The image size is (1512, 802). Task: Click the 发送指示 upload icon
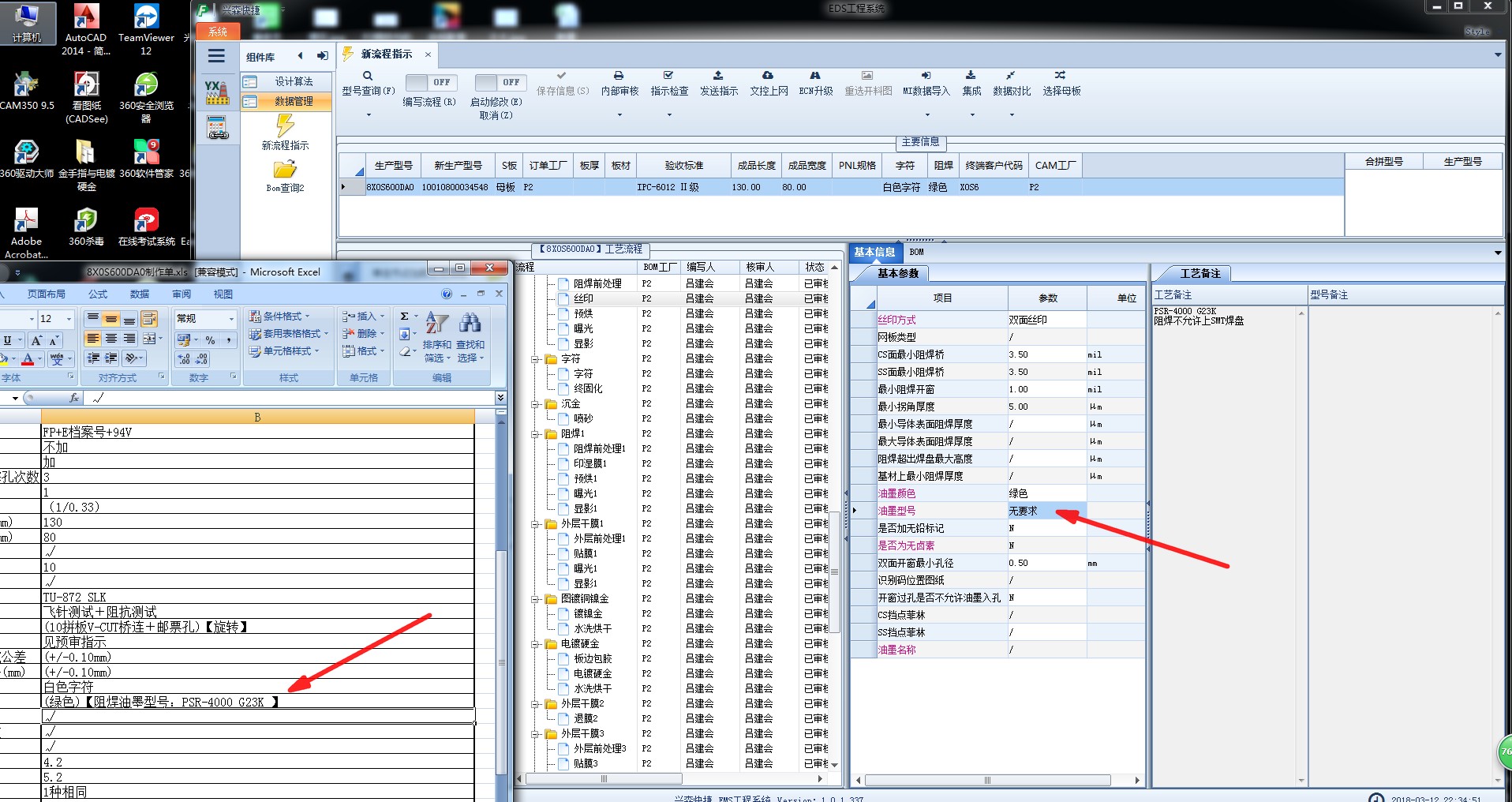point(718,76)
